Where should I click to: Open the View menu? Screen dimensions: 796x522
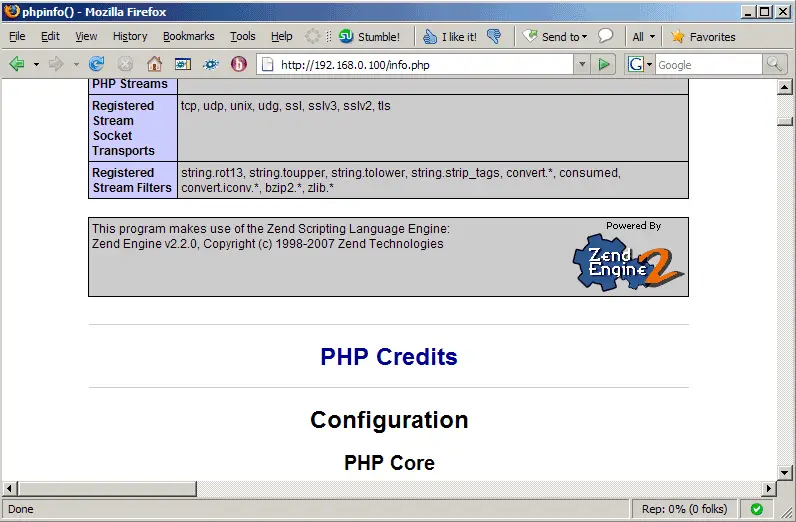(x=86, y=36)
